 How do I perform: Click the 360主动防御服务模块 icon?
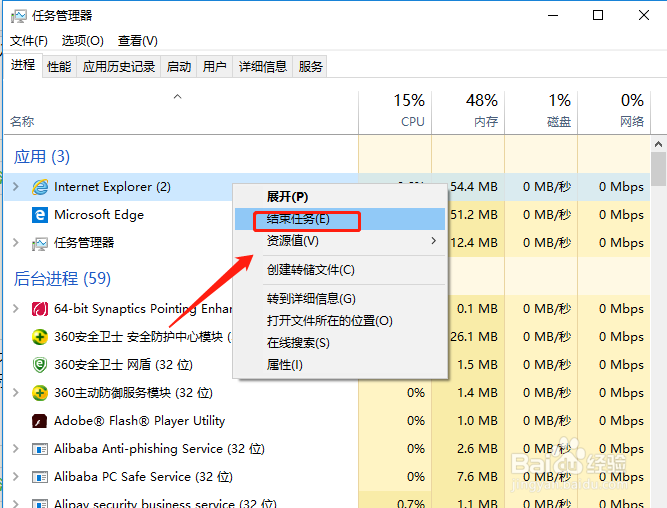pos(40,393)
